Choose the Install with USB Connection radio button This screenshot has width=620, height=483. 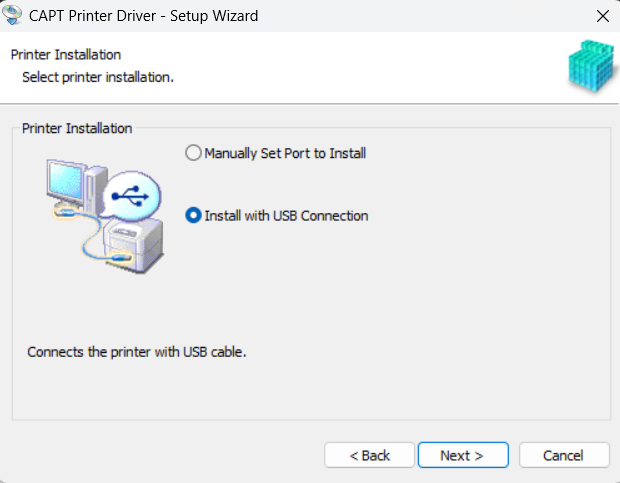(x=193, y=216)
